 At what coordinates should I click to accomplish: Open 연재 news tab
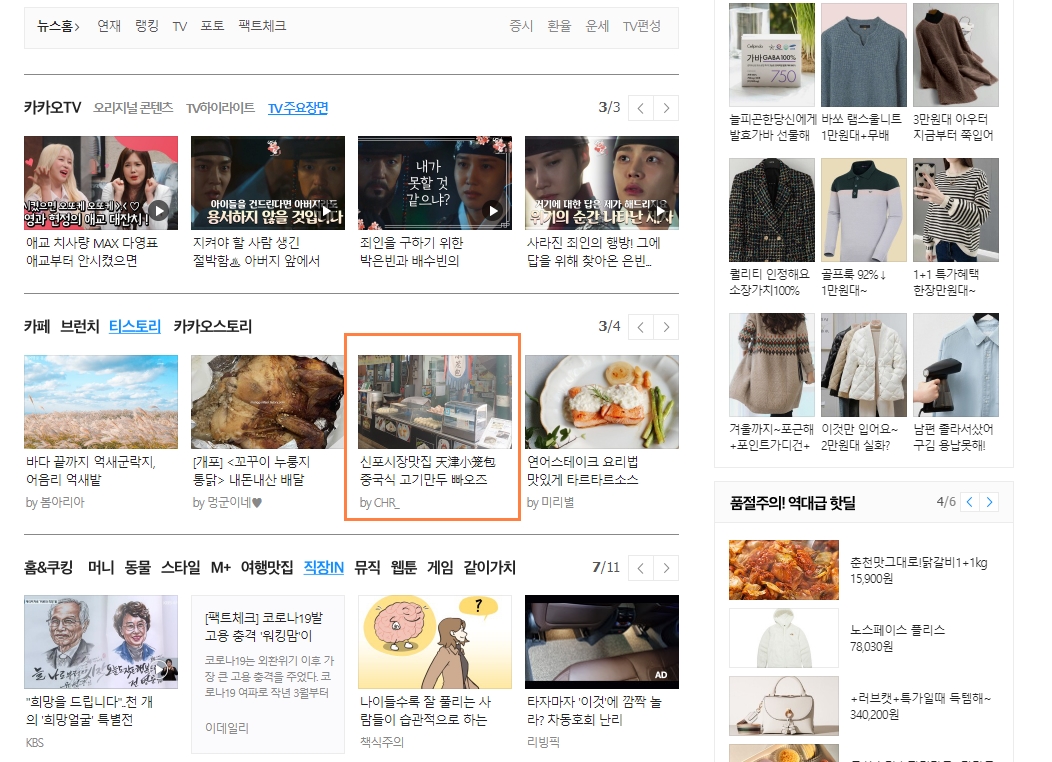(109, 25)
